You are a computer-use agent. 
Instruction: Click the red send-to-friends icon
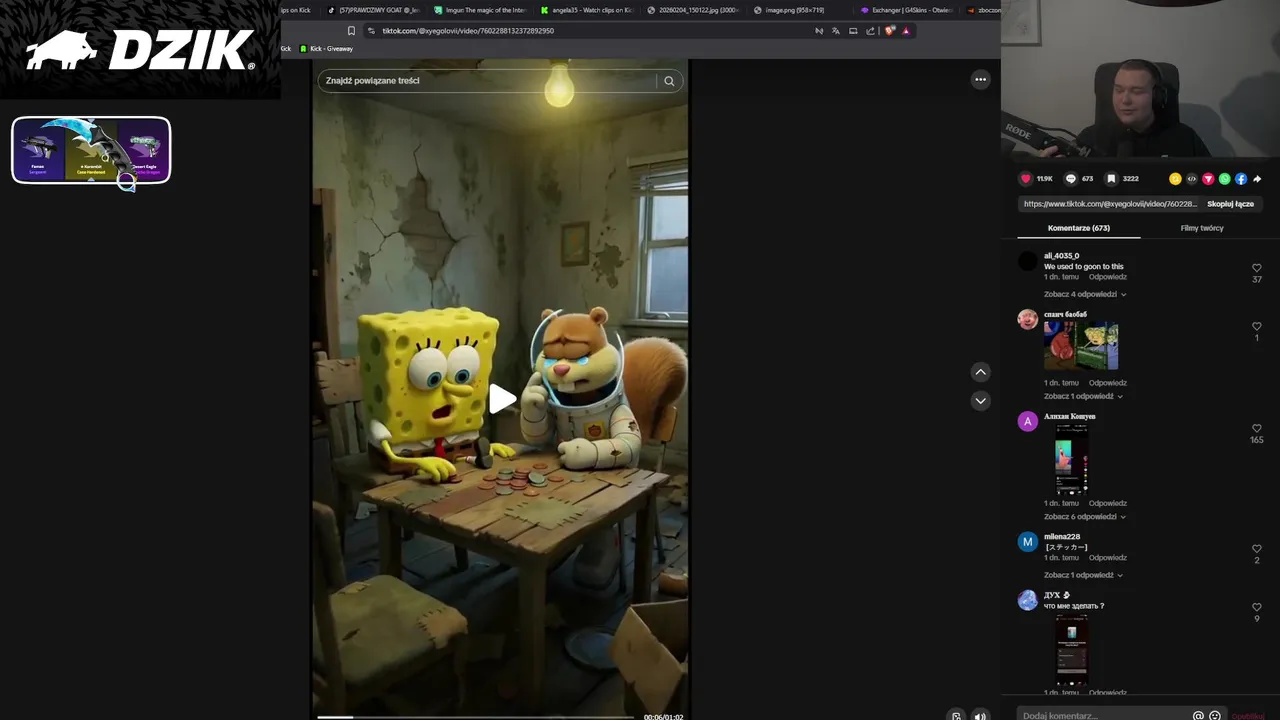click(x=1208, y=179)
